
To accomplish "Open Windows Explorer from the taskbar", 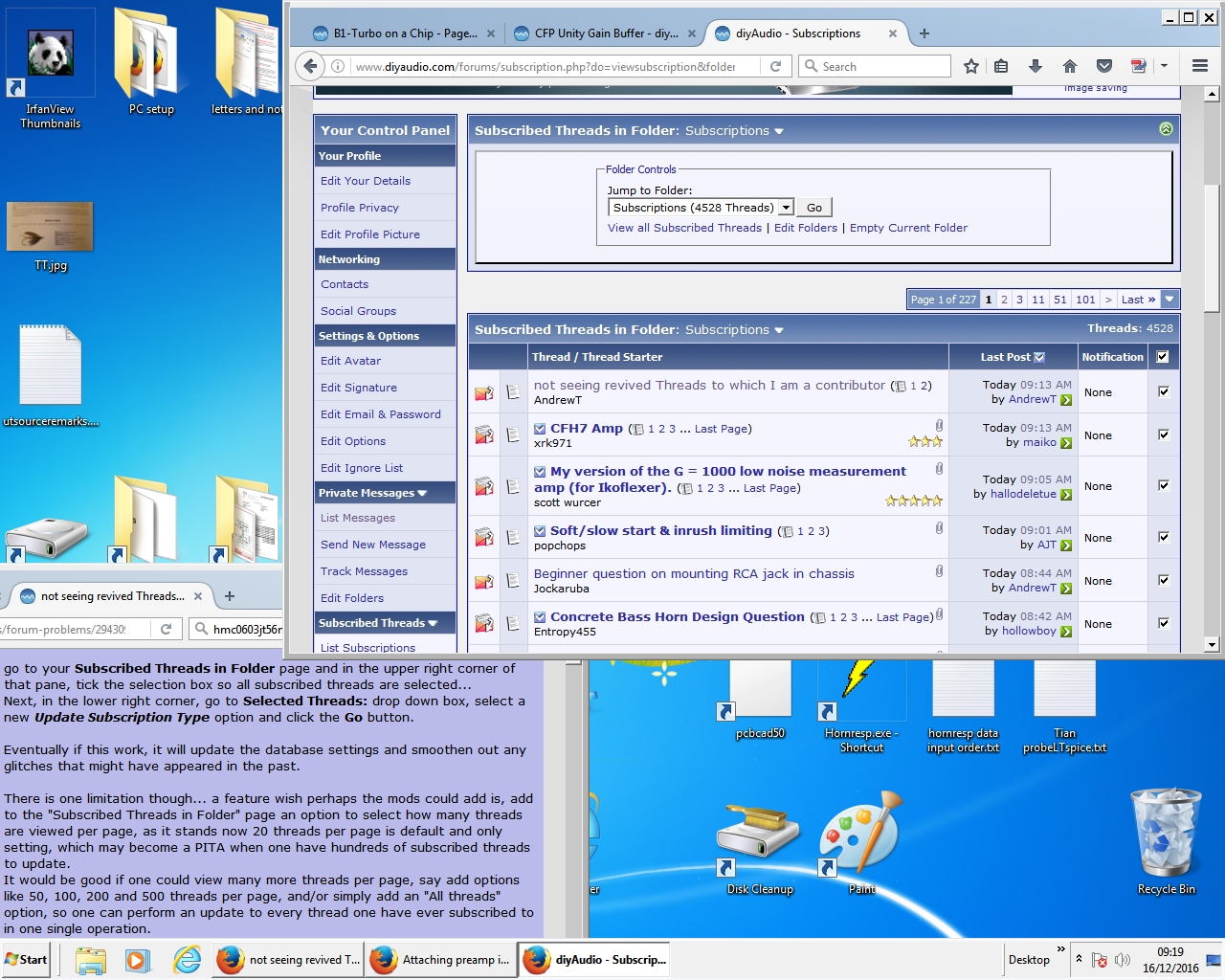I will pyautogui.click(x=91, y=960).
